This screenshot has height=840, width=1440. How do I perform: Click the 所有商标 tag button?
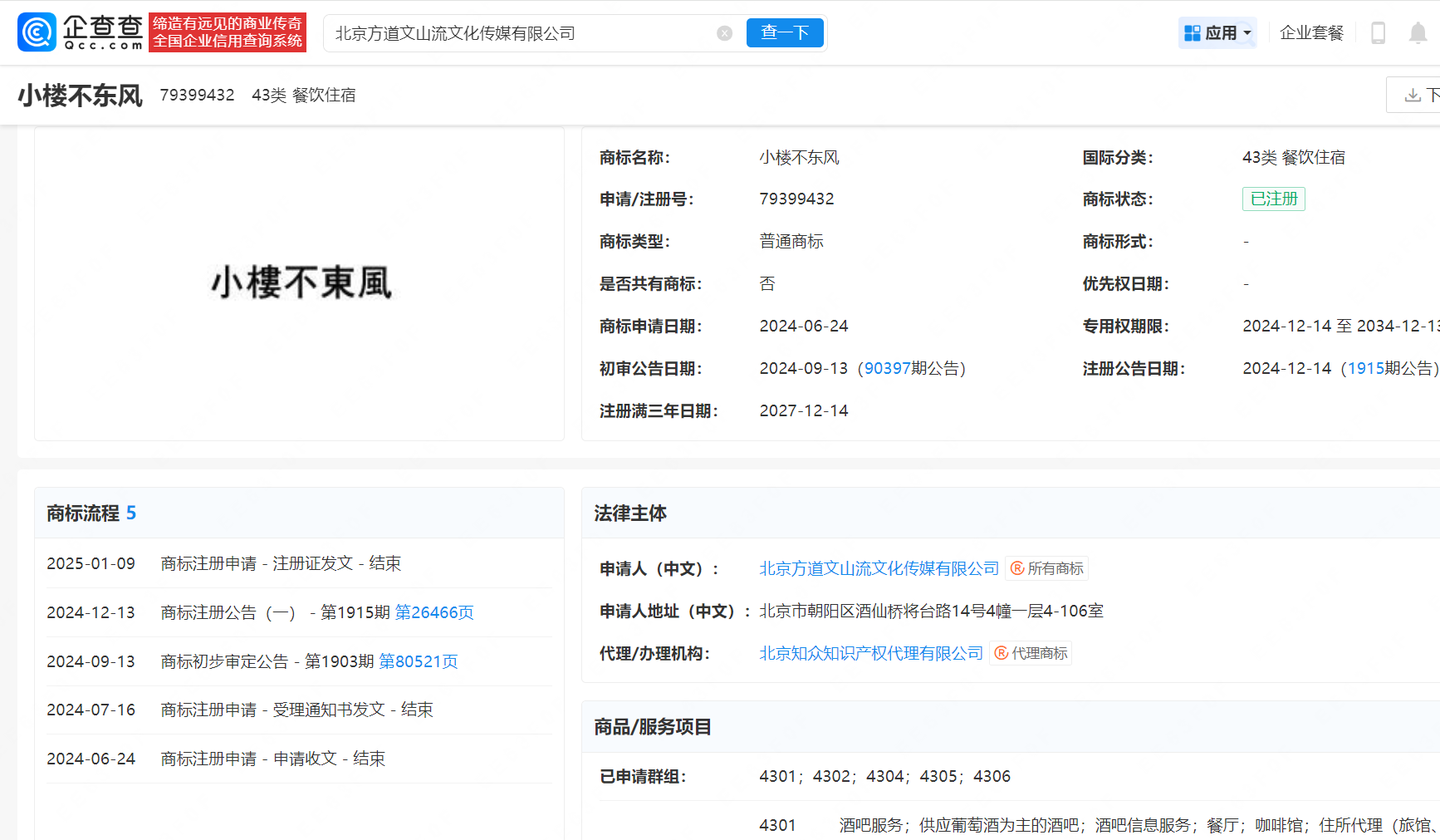(x=1047, y=569)
